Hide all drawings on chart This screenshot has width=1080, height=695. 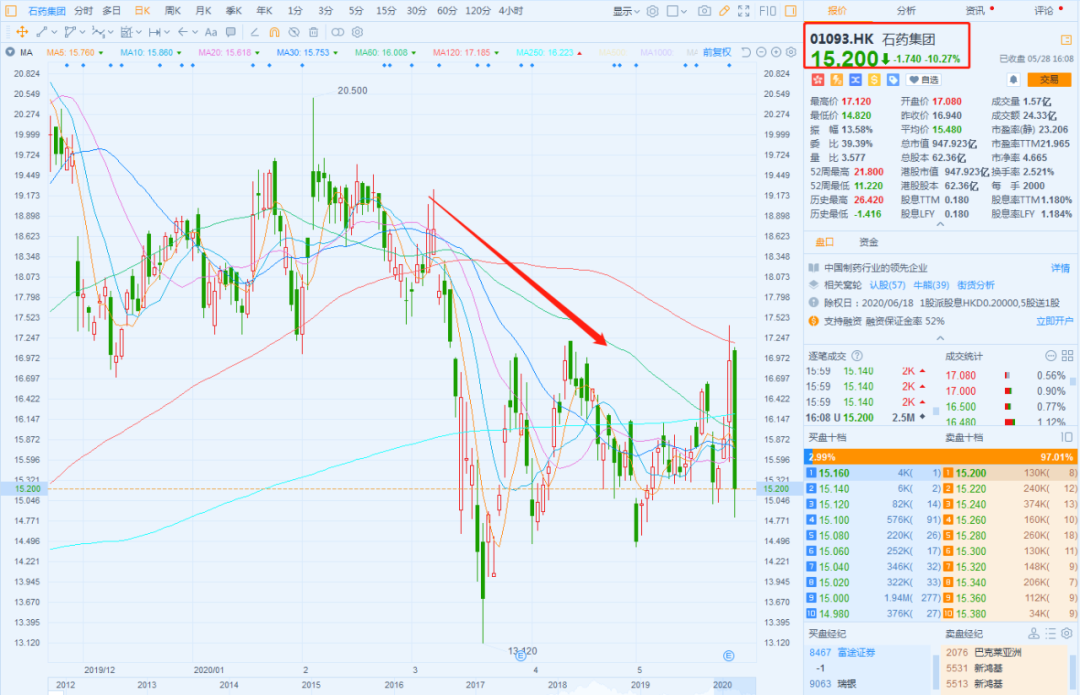294,32
